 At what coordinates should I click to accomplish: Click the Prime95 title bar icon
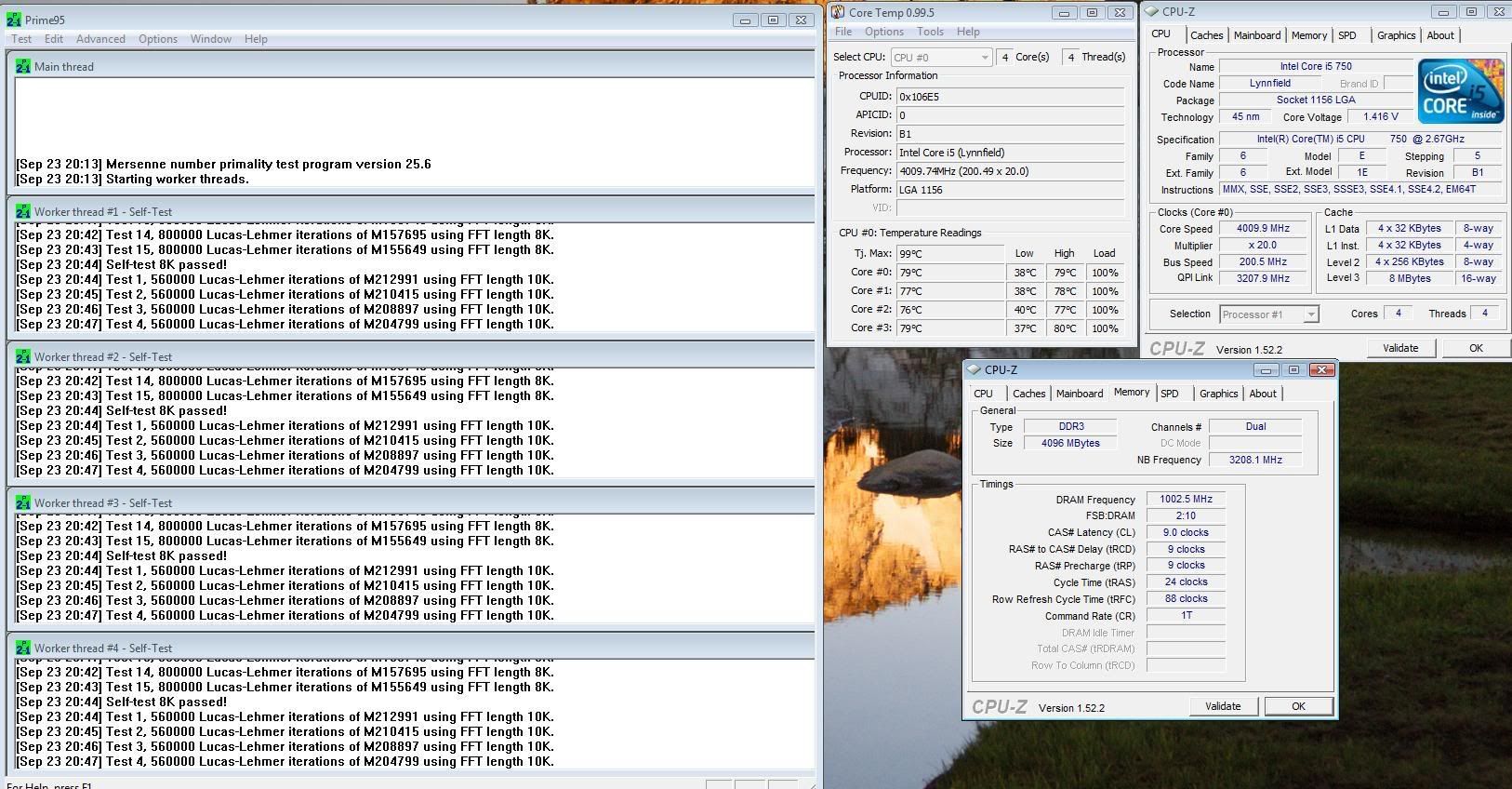coord(14,19)
